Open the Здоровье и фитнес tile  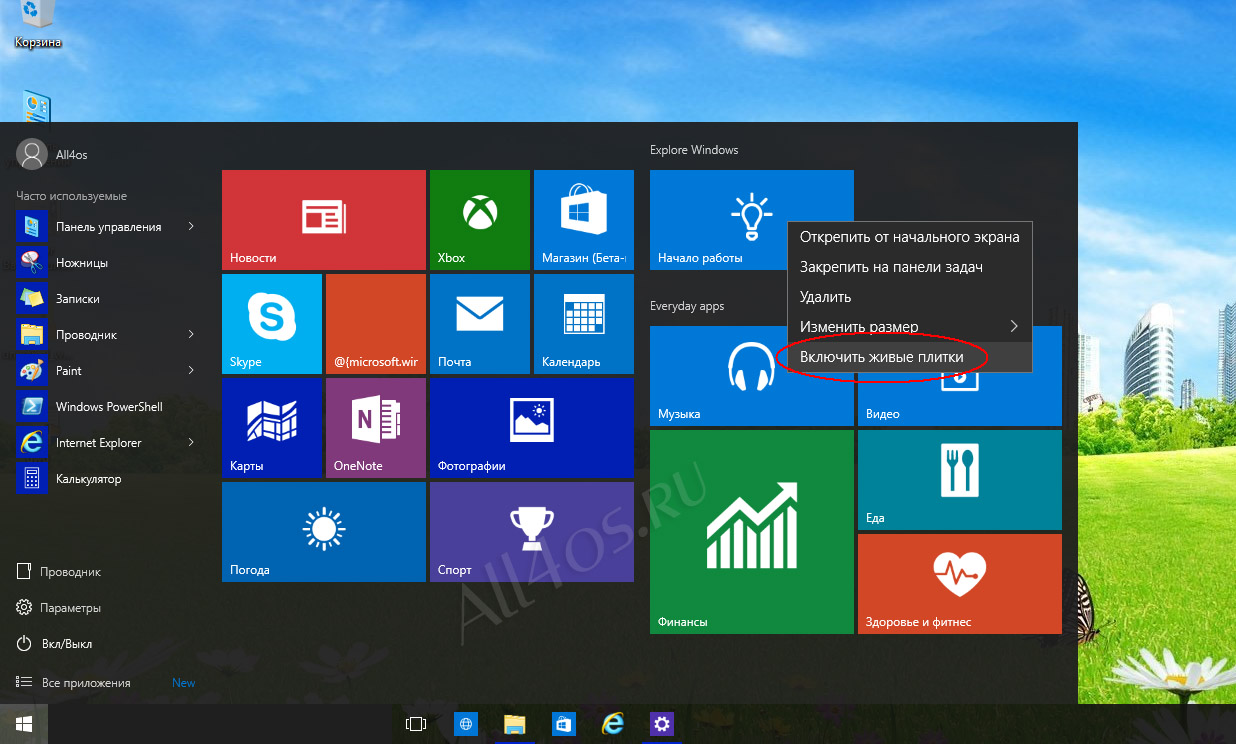(x=960, y=584)
